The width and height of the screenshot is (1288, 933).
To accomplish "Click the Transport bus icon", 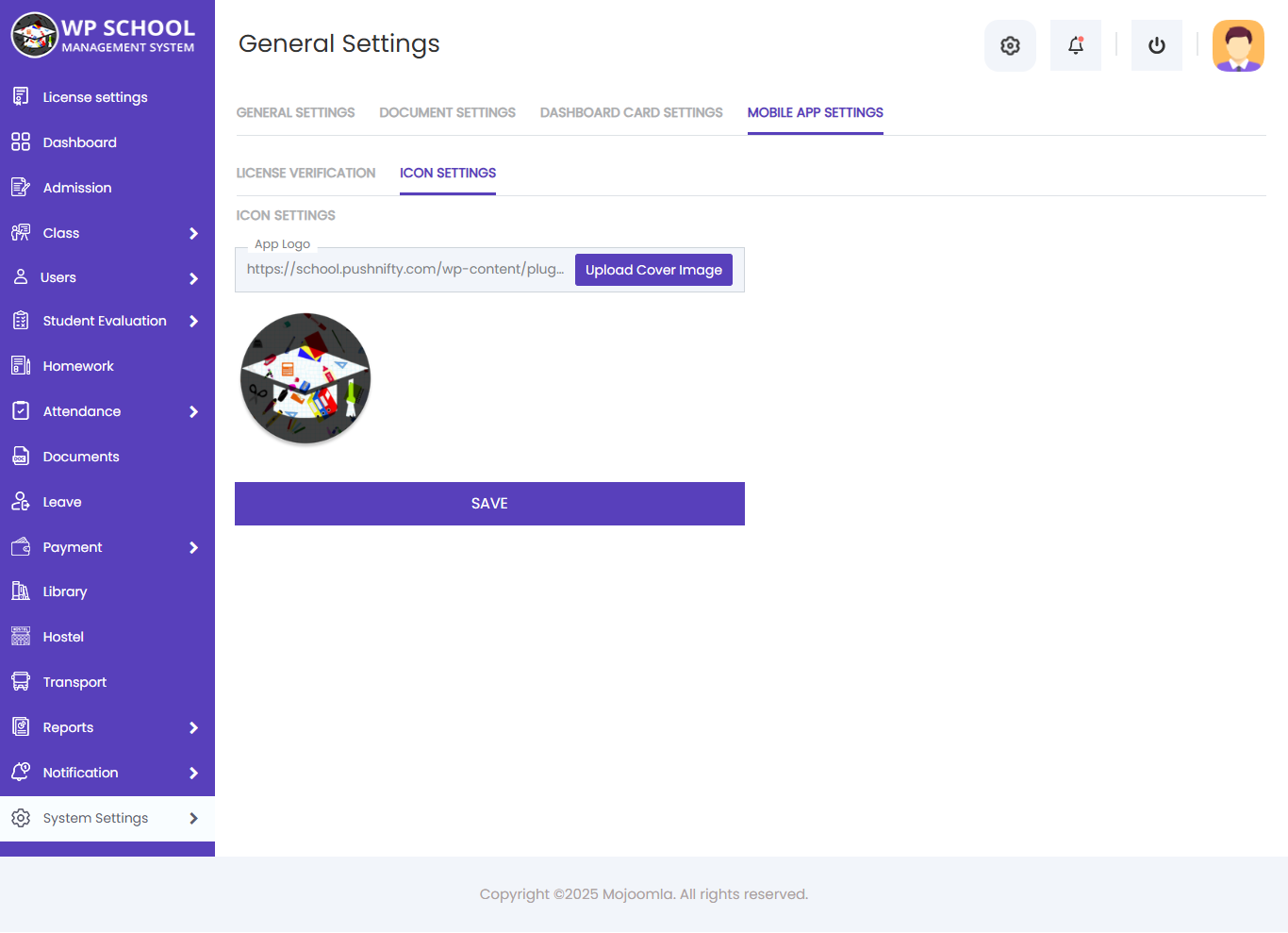I will [x=21, y=681].
